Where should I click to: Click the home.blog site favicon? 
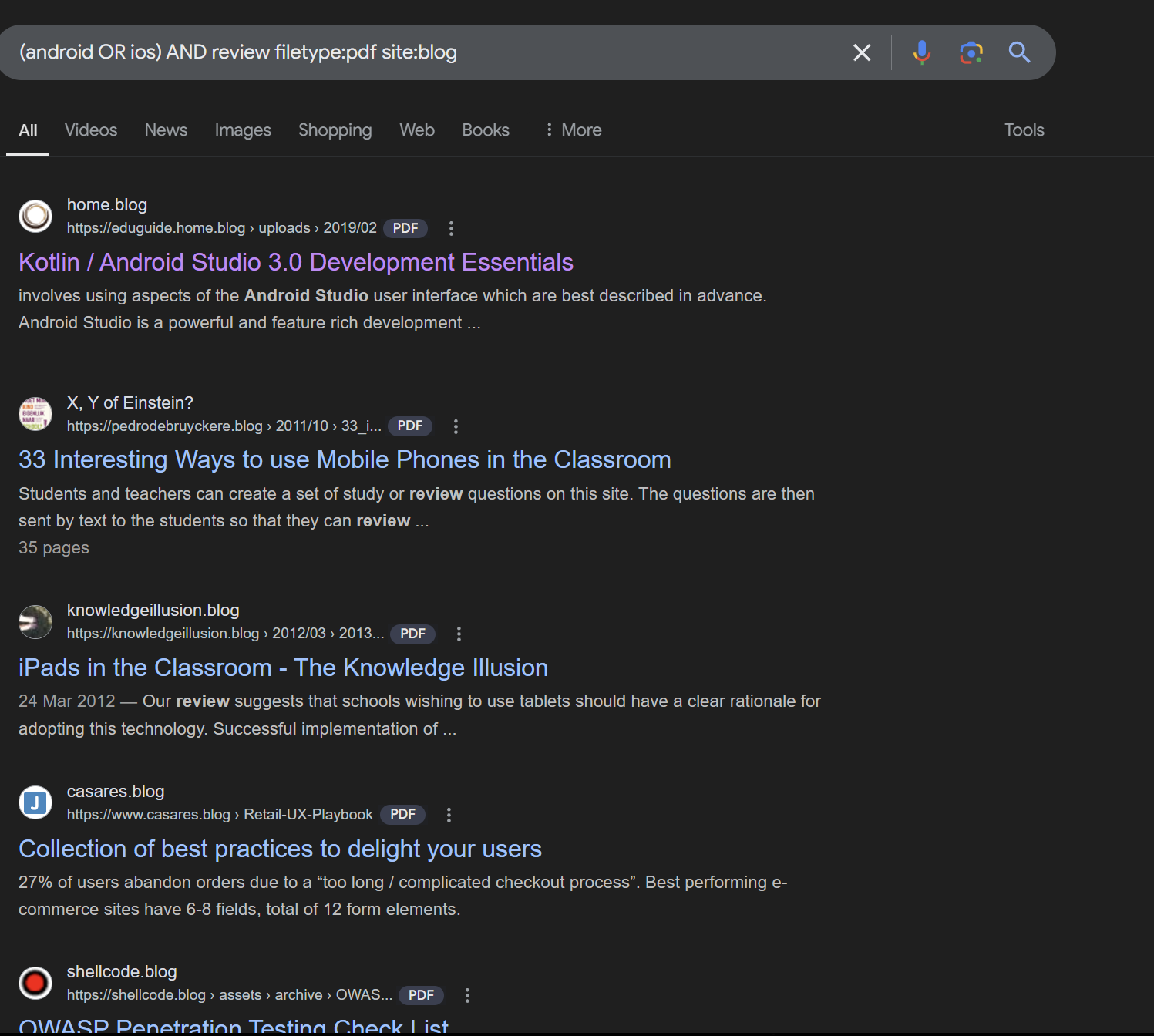click(x=35, y=216)
